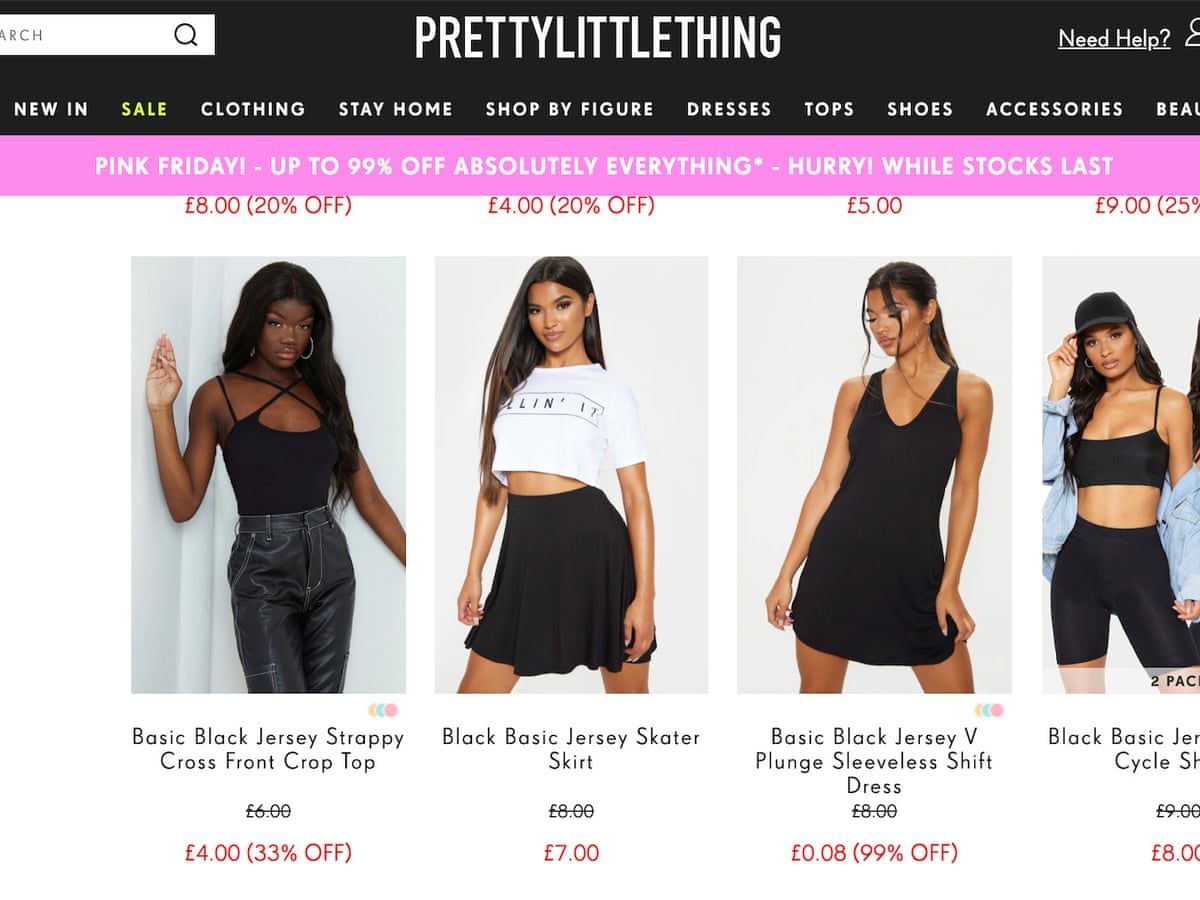The image size is (1200, 900).
Task: Click colour swatches under V Plunge Dress
Action: tap(989, 710)
